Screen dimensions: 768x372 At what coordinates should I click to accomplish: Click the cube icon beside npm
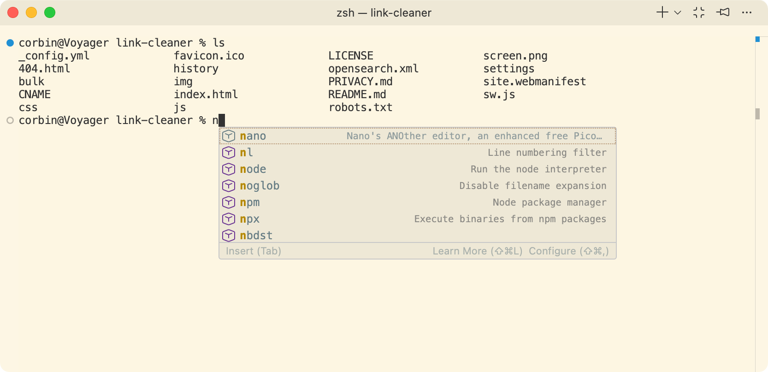point(229,203)
